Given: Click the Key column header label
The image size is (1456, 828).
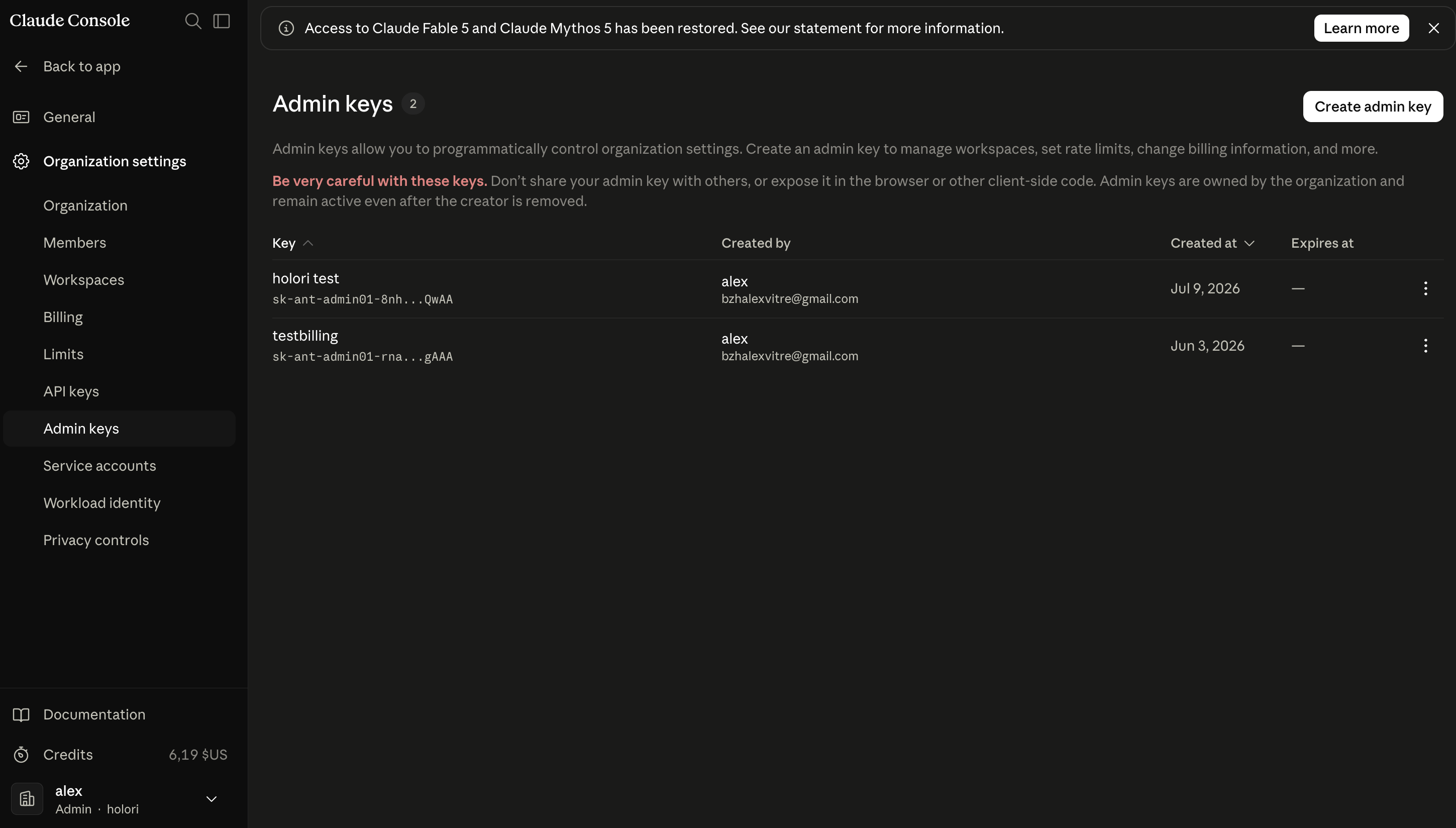Looking at the screenshot, I should point(284,243).
